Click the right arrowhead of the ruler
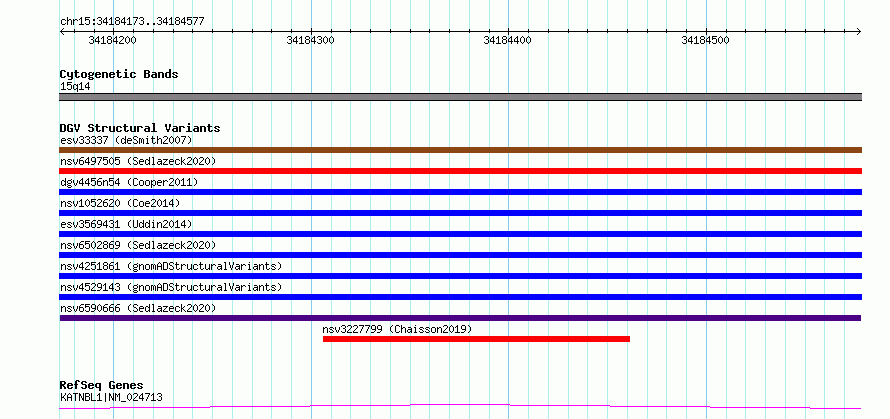The width and height of the screenshot is (890, 419). coord(859,31)
